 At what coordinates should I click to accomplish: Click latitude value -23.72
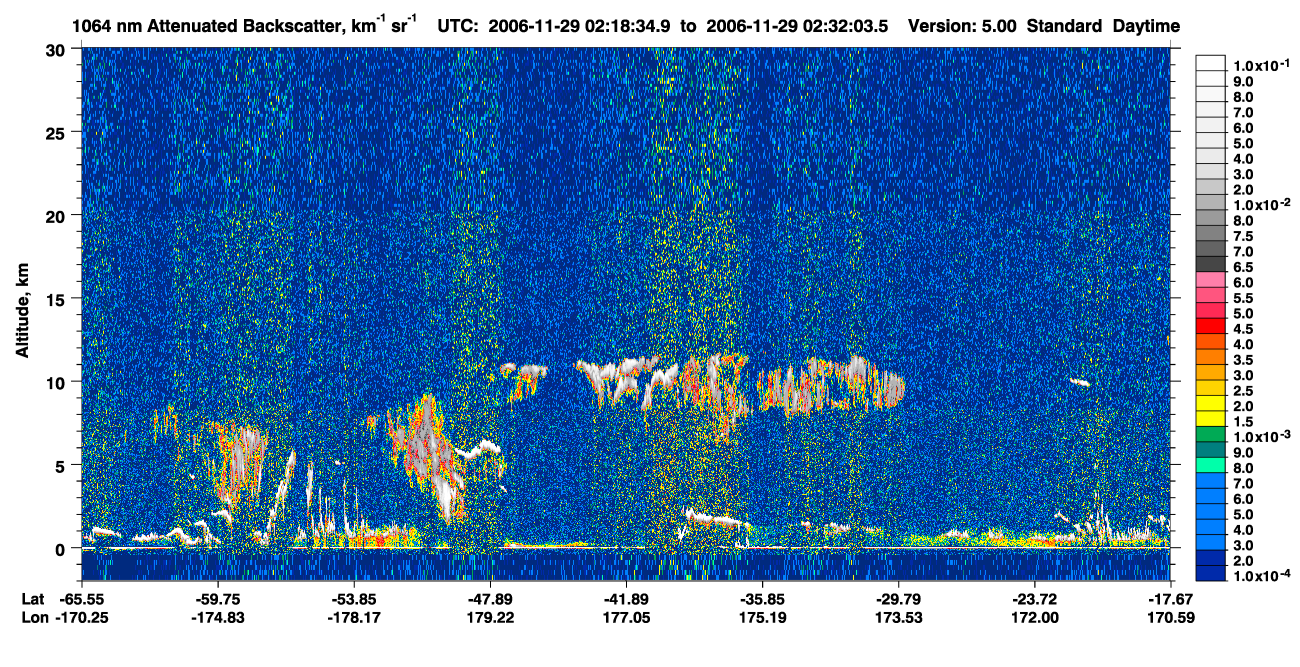[1035, 599]
